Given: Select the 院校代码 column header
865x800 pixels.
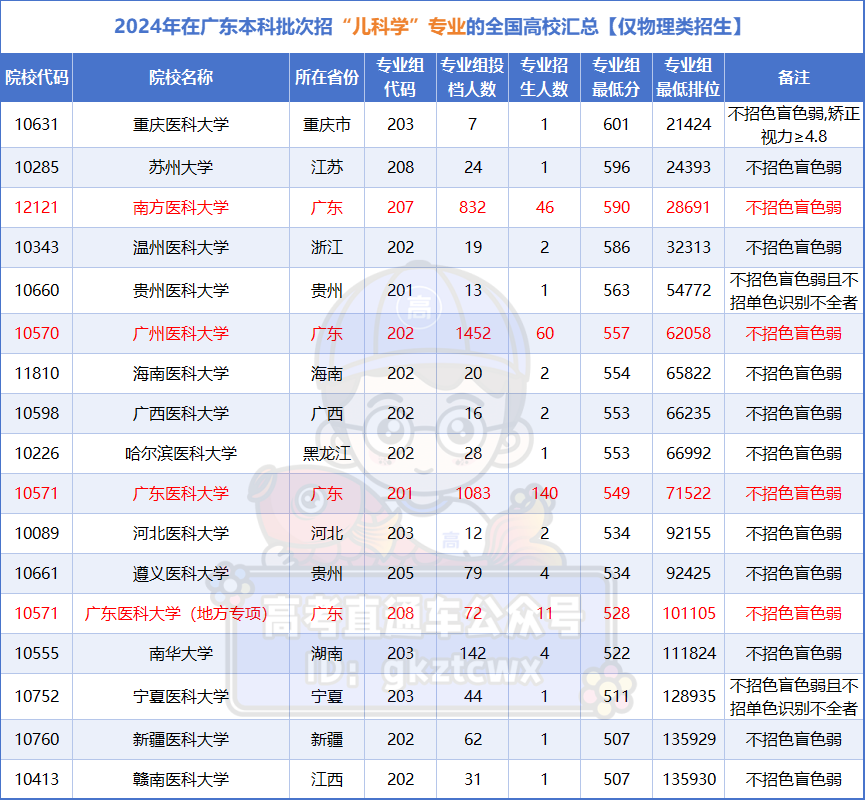Looking at the screenshot, I should point(36,78).
